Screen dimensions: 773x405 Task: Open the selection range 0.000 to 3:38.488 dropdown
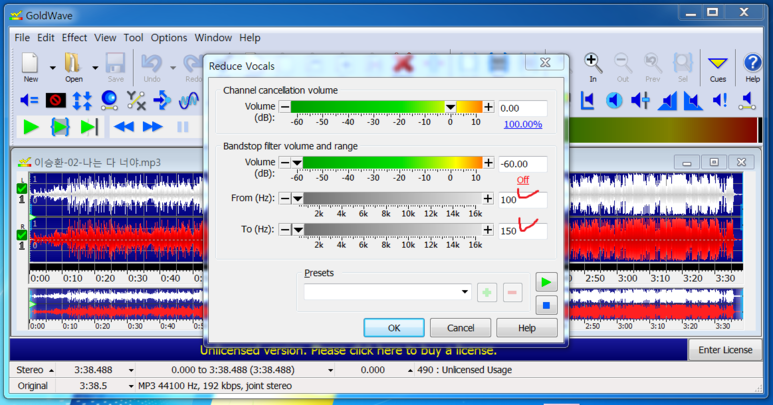tap(330, 370)
